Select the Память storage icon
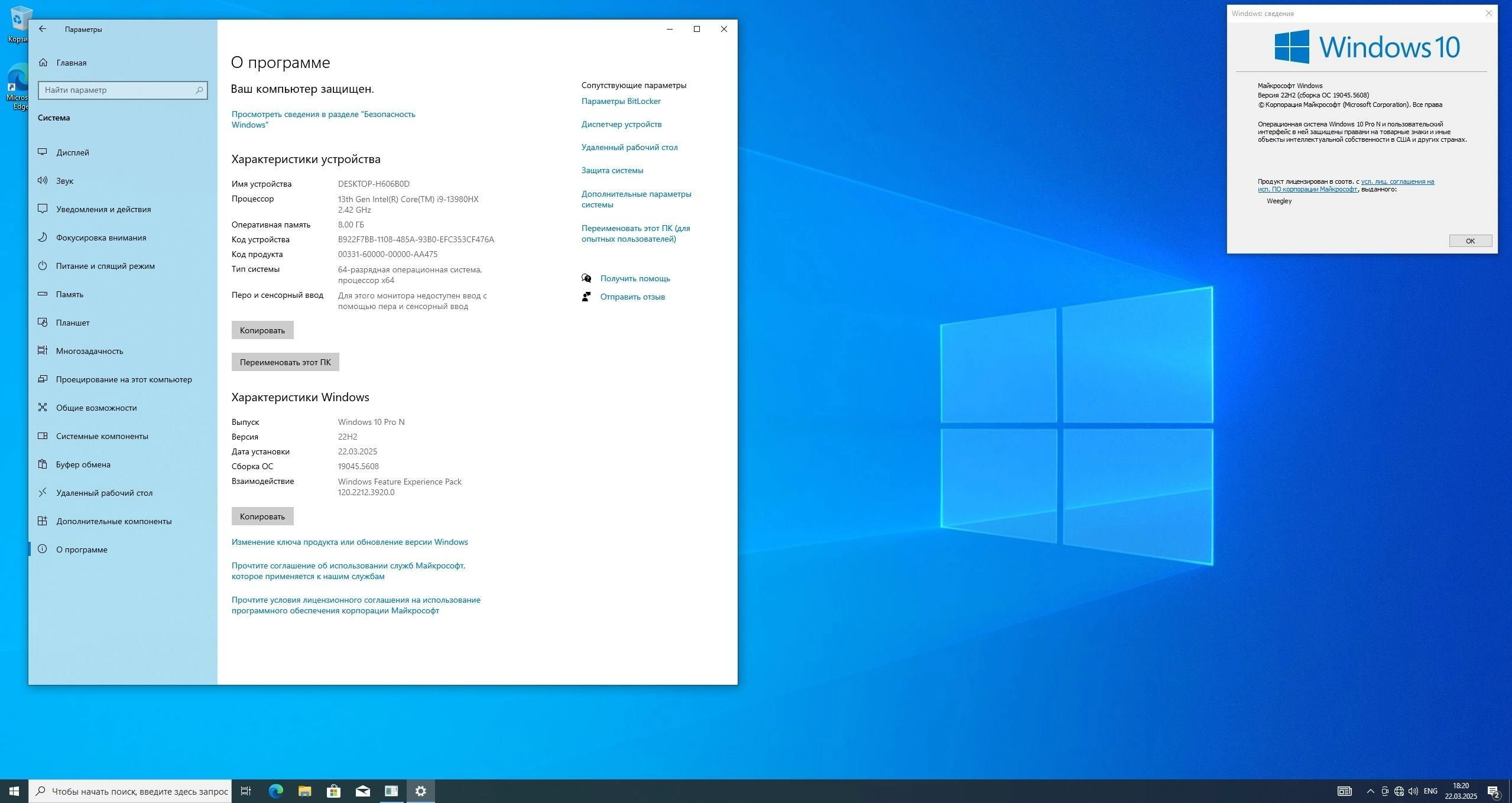The height and width of the screenshot is (803, 1512). click(43, 294)
